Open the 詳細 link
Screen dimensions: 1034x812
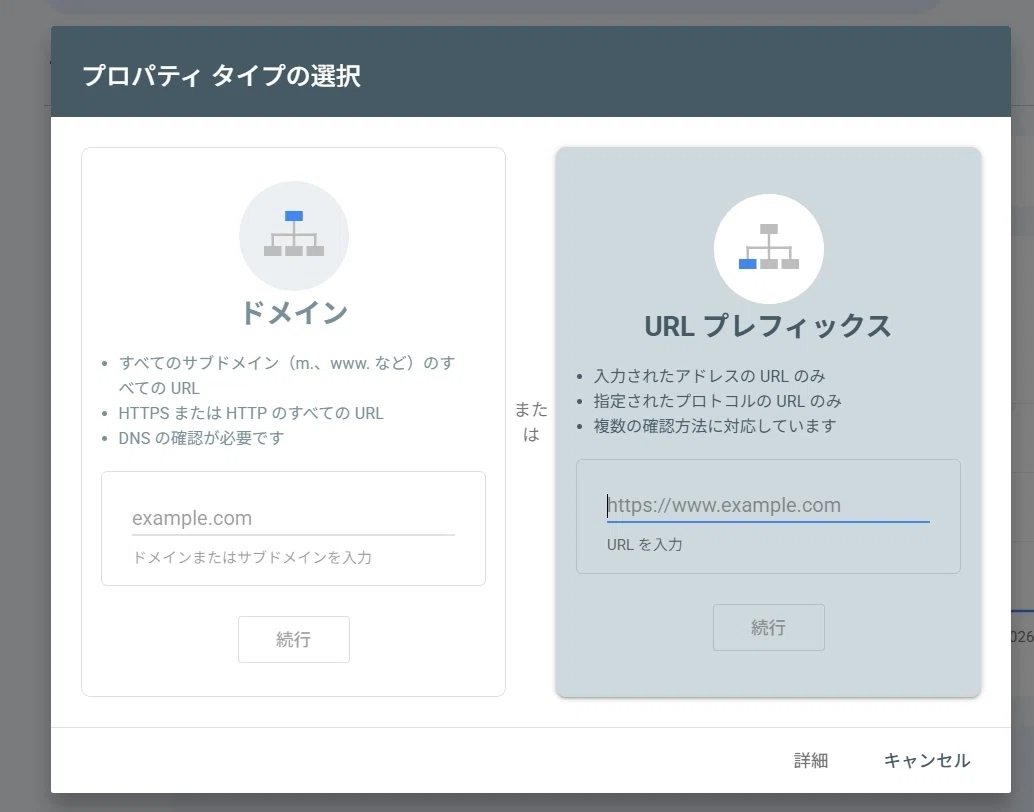810,761
